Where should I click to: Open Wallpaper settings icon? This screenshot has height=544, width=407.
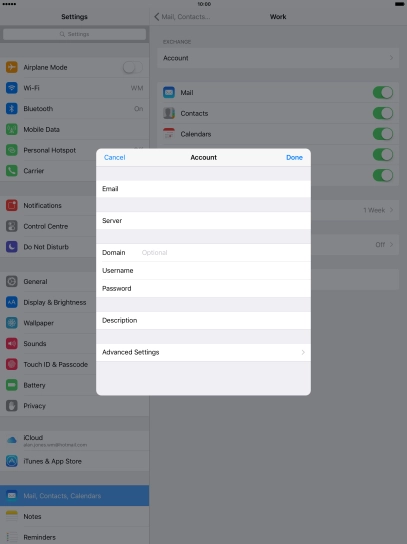coord(12,323)
